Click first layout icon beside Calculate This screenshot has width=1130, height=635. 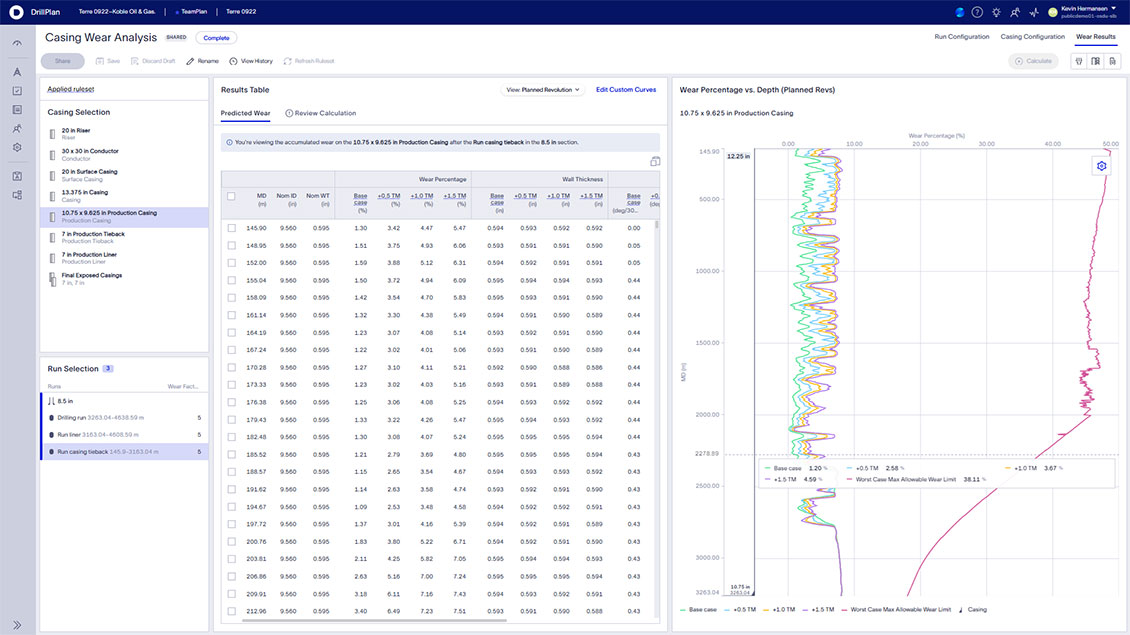[1079, 61]
